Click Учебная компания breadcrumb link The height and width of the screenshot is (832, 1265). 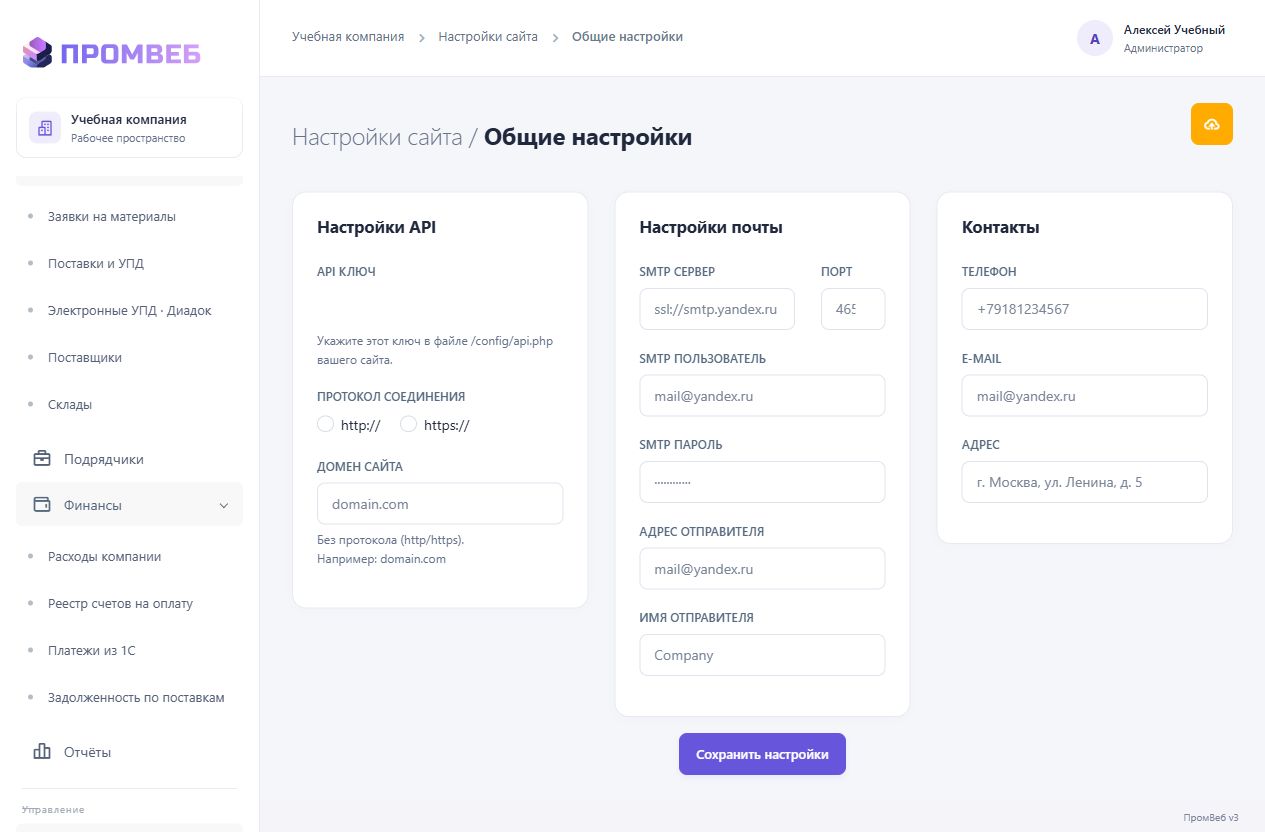348,37
